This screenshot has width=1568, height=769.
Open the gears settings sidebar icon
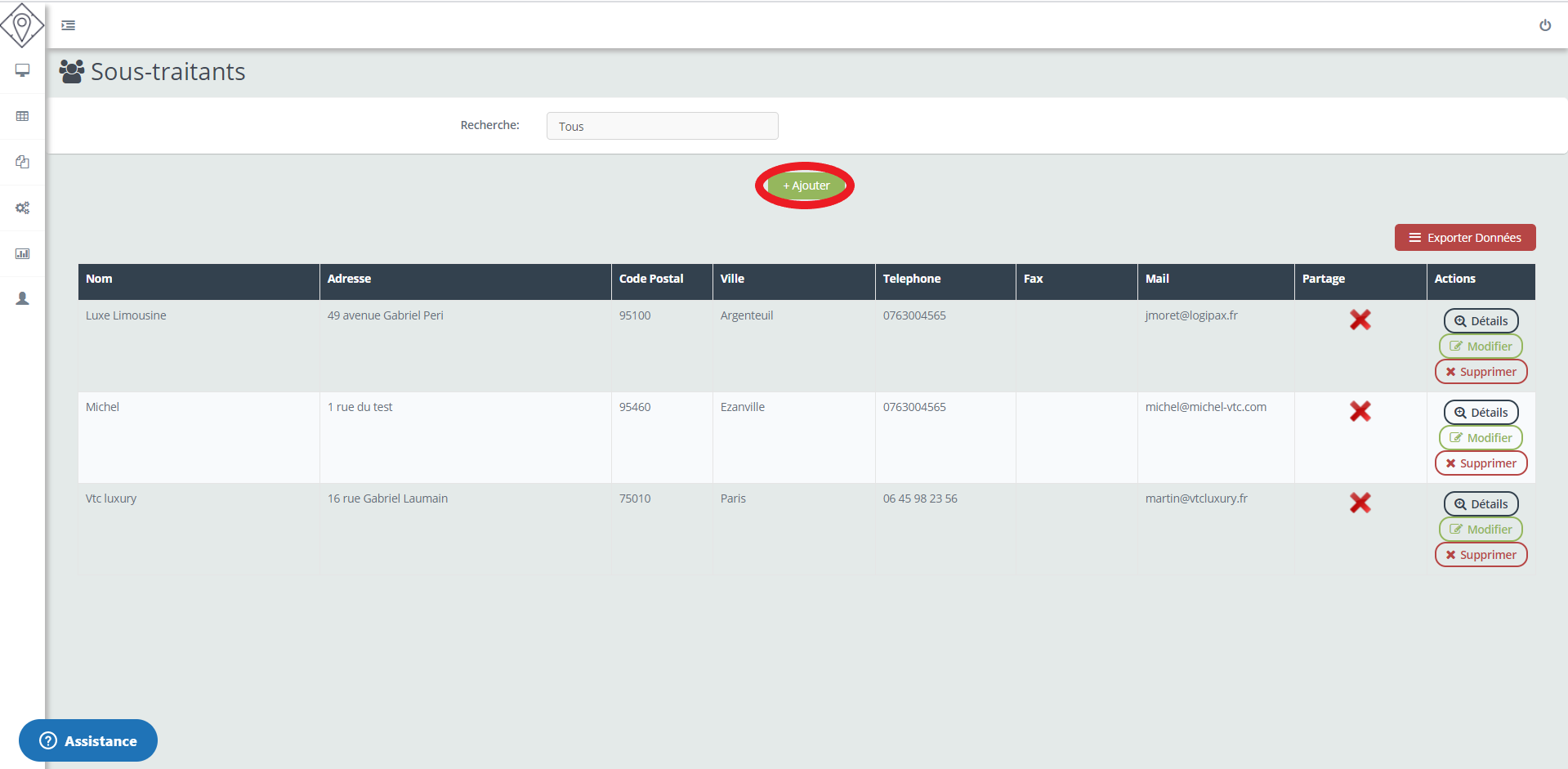coord(22,208)
